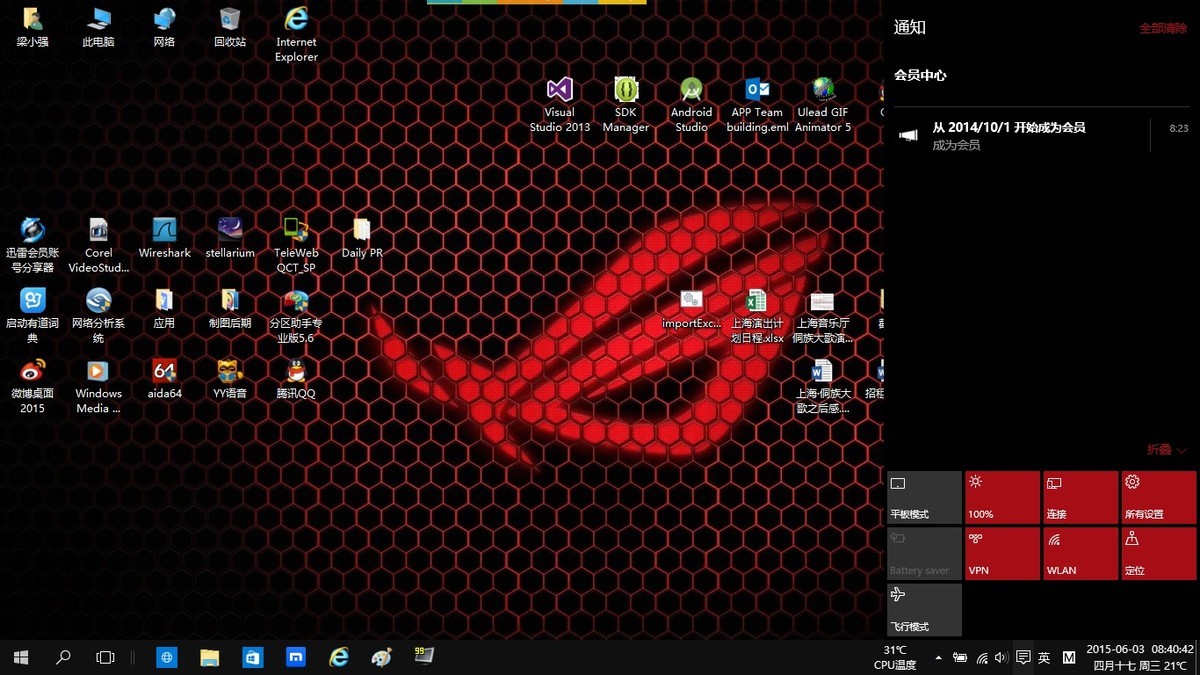This screenshot has width=1200, height=675.
Task: Launch Internet Explorer desktop shortcut
Action: tap(296, 35)
